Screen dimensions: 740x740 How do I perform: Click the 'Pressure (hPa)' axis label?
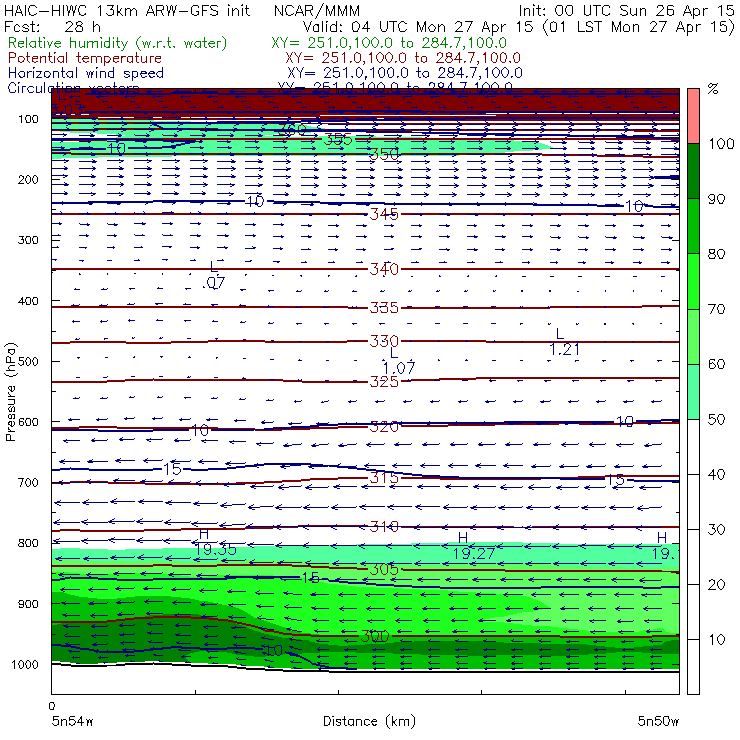pyautogui.click(x=11, y=392)
